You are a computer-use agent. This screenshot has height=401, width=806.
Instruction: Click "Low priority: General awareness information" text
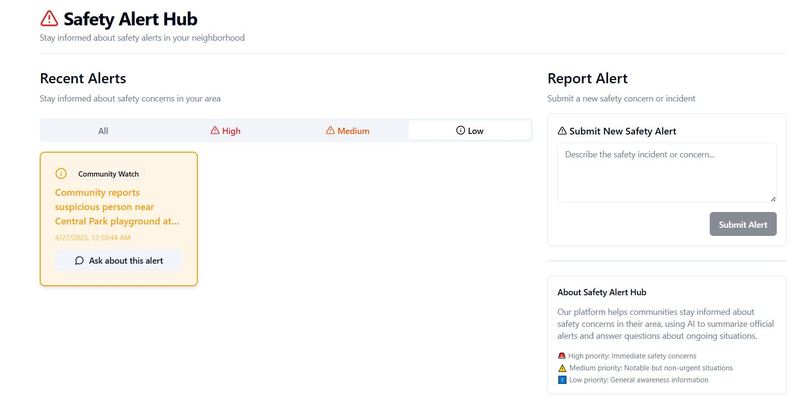pos(638,380)
